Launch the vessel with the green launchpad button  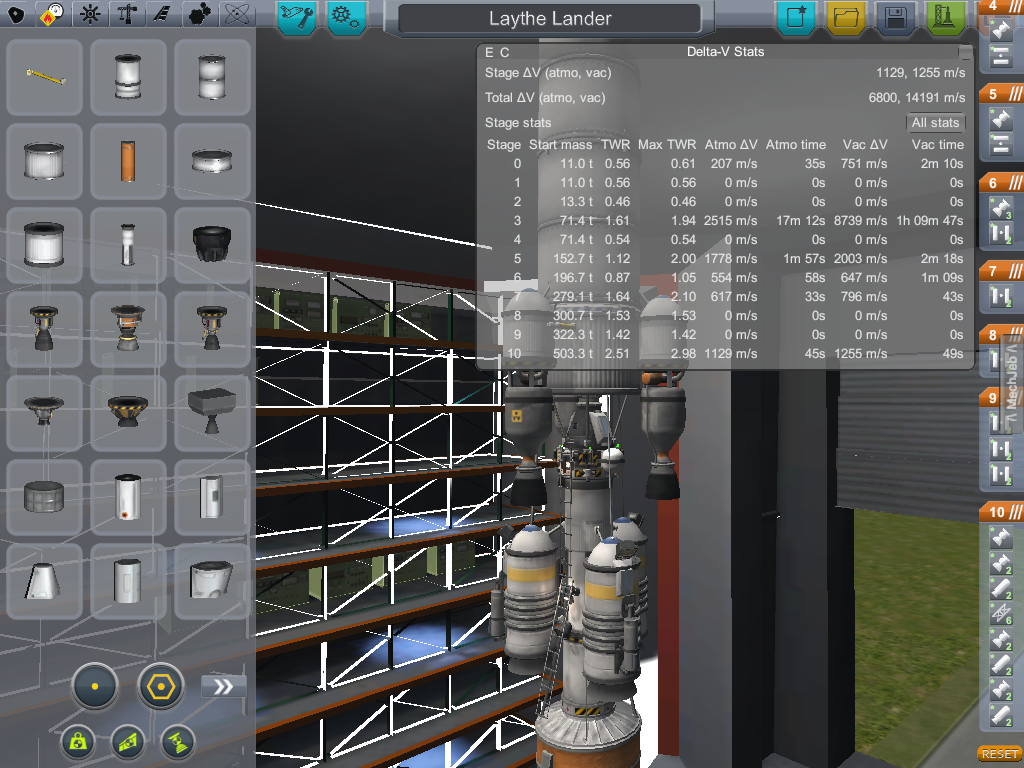tap(944, 16)
